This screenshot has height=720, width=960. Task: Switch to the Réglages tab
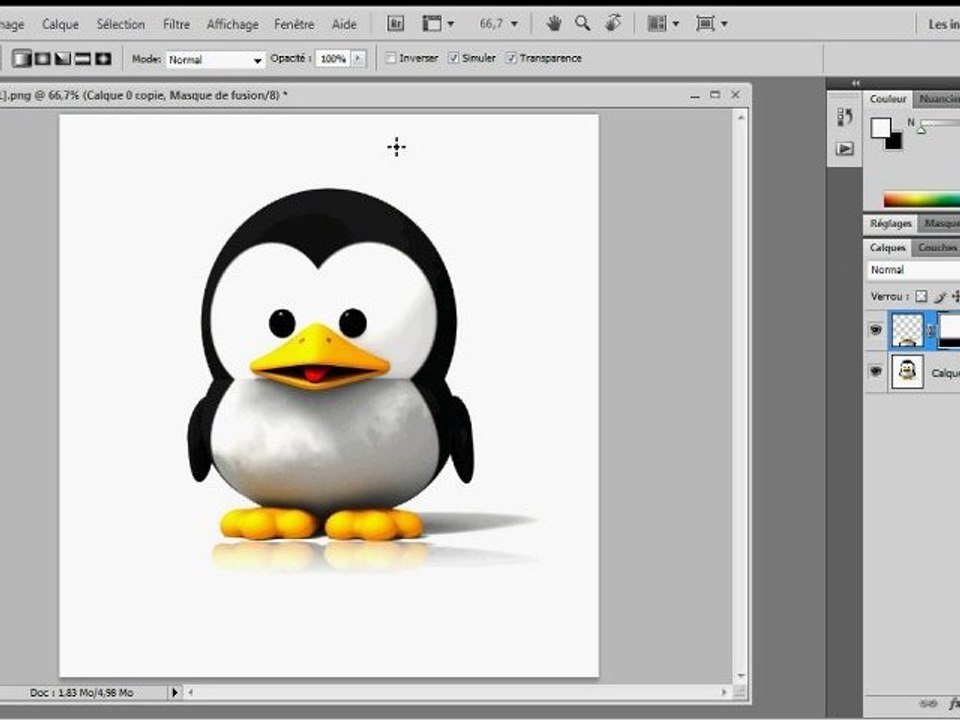[x=891, y=223]
